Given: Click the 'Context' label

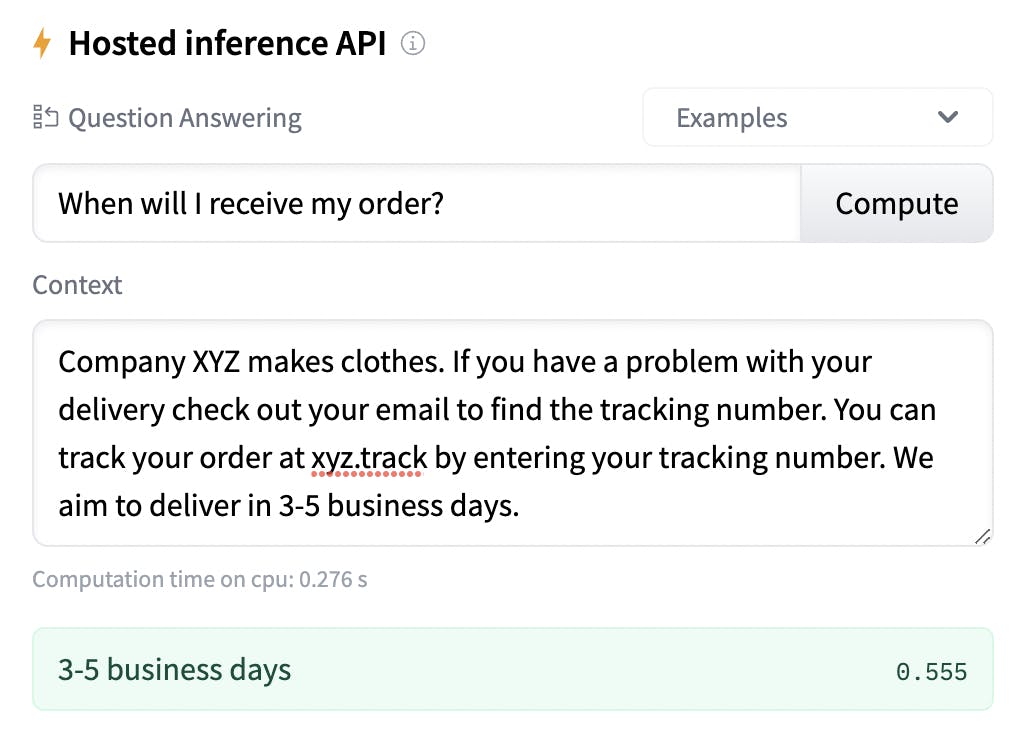Looking at the screenshot, I should click(x=77, y=285).
